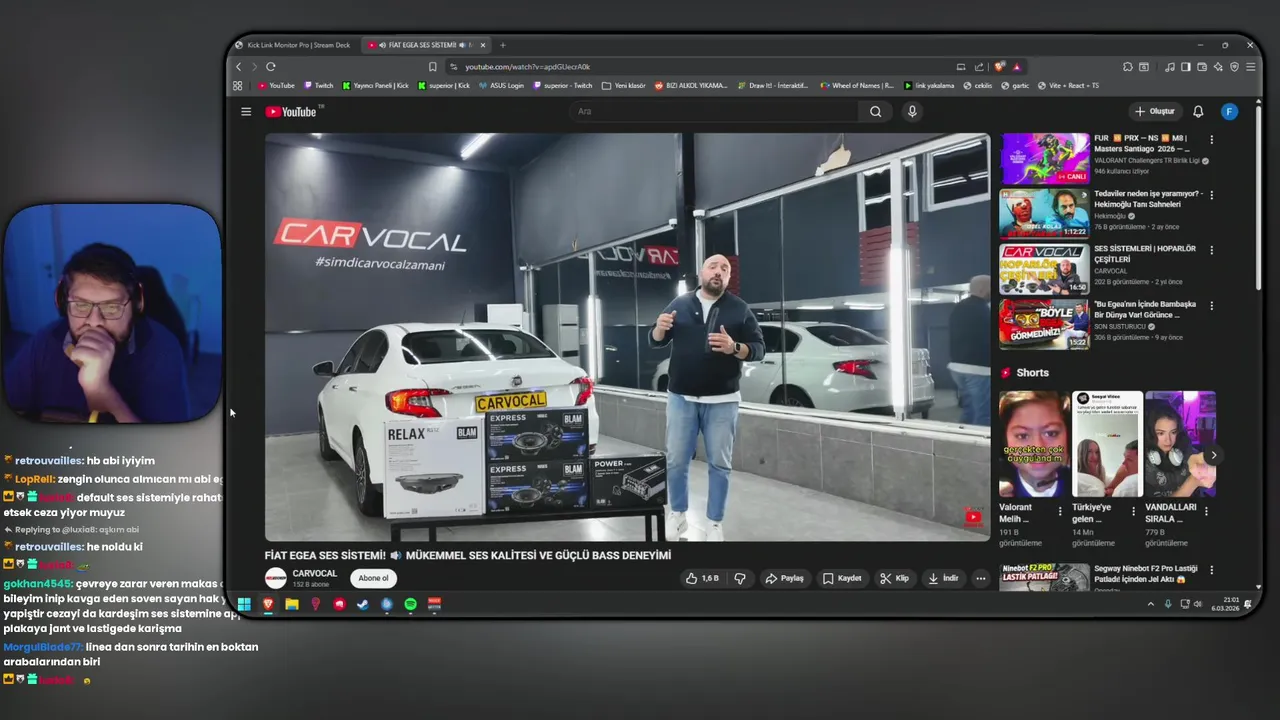
Task: Open CARVOCAL channel name link
Action: pos(314,574)
